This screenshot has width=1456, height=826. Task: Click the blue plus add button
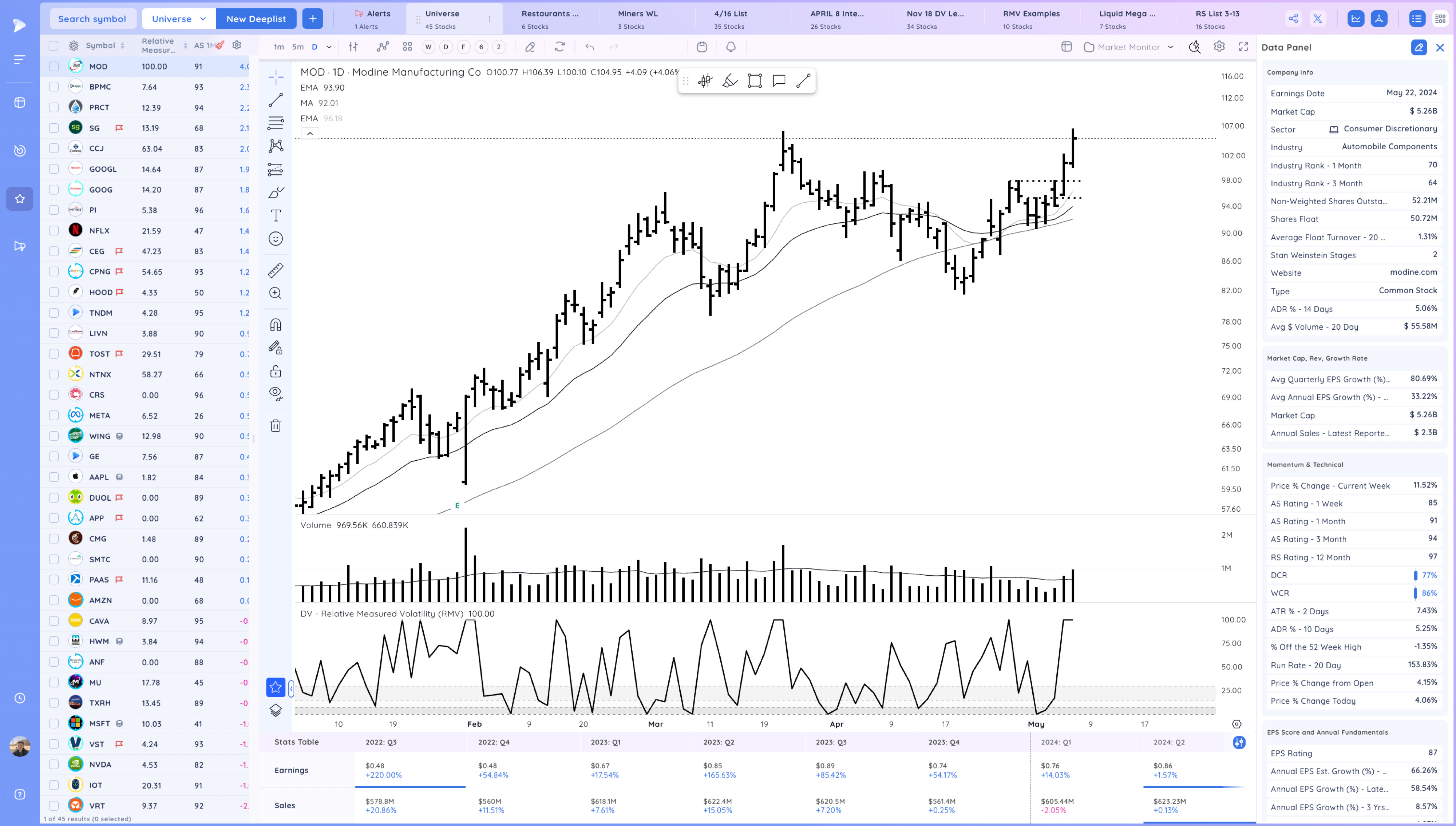click(313, 19)
